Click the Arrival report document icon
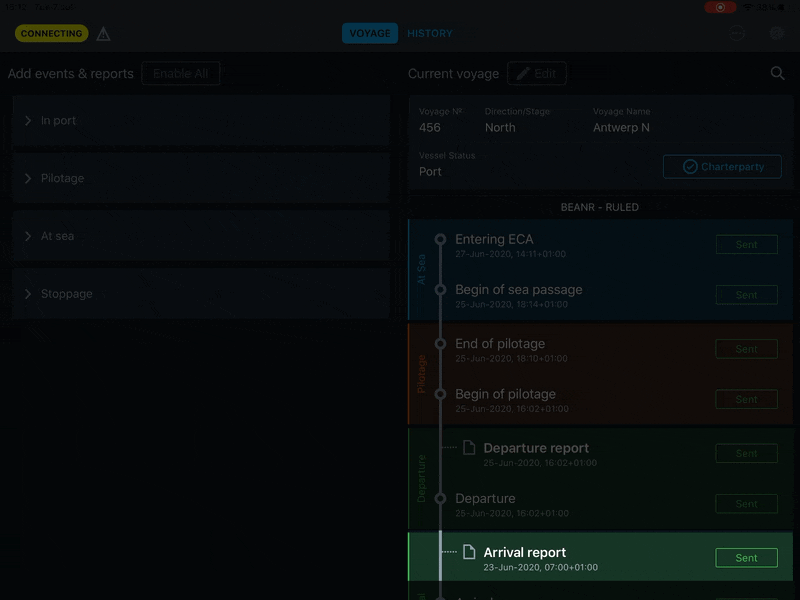 point(469,552)
